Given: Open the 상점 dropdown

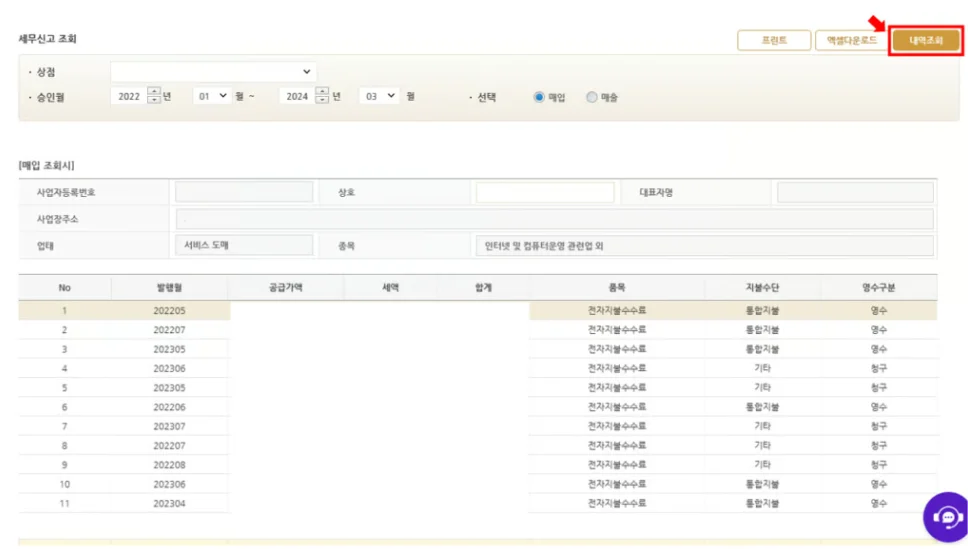Looking at the screenshot, I should point(213,72).
